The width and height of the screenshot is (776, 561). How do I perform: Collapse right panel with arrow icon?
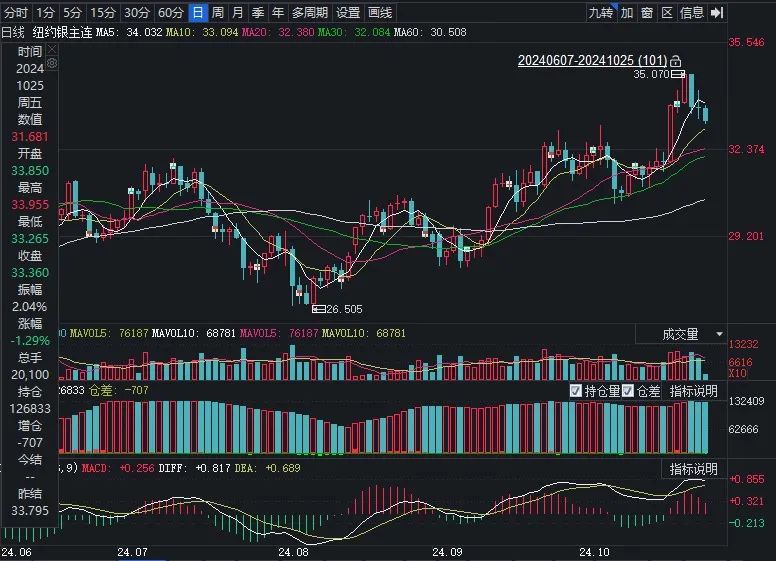(x=717, y=13)
